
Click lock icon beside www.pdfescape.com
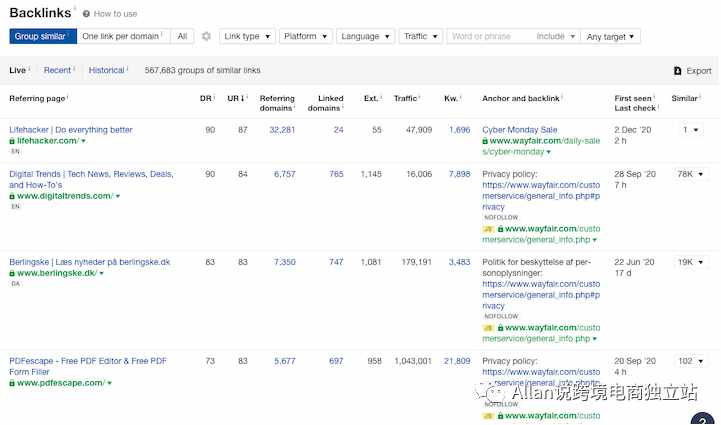12,383
